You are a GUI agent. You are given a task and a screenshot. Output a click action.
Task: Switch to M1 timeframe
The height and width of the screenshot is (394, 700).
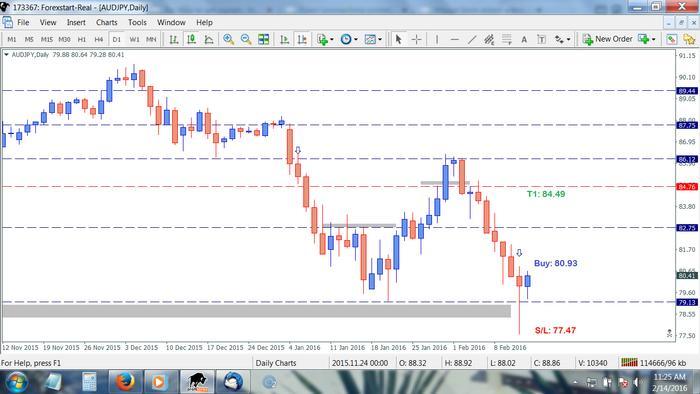[x=12, y=39]
